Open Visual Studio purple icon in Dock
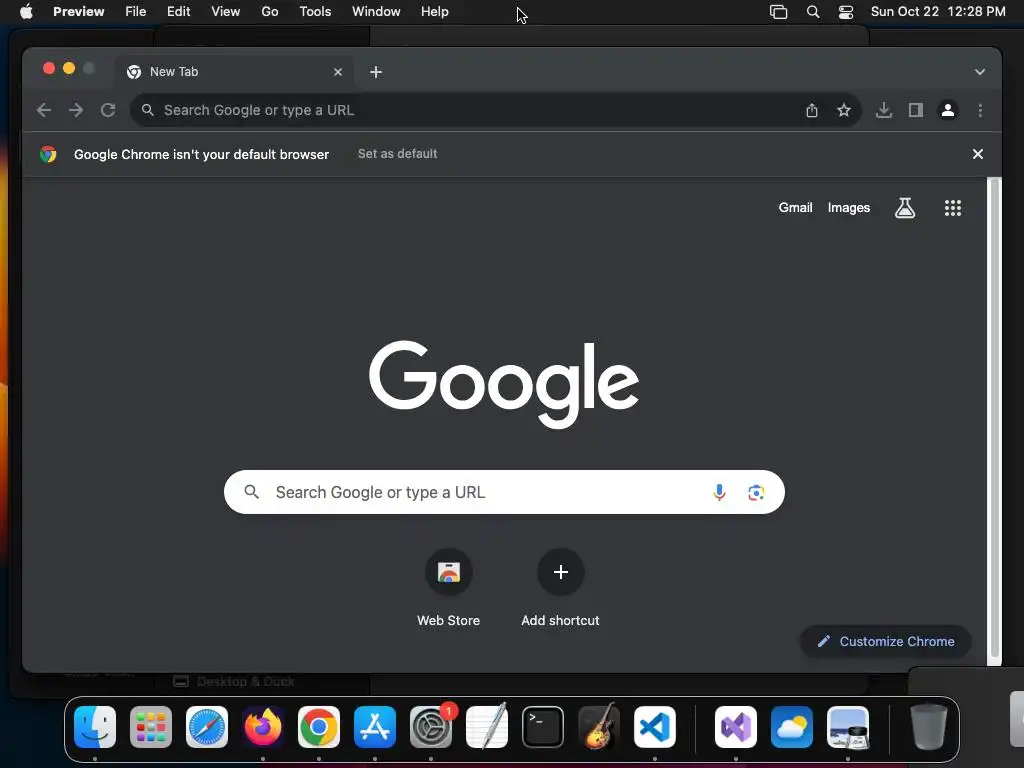 (x=736, y=727)
